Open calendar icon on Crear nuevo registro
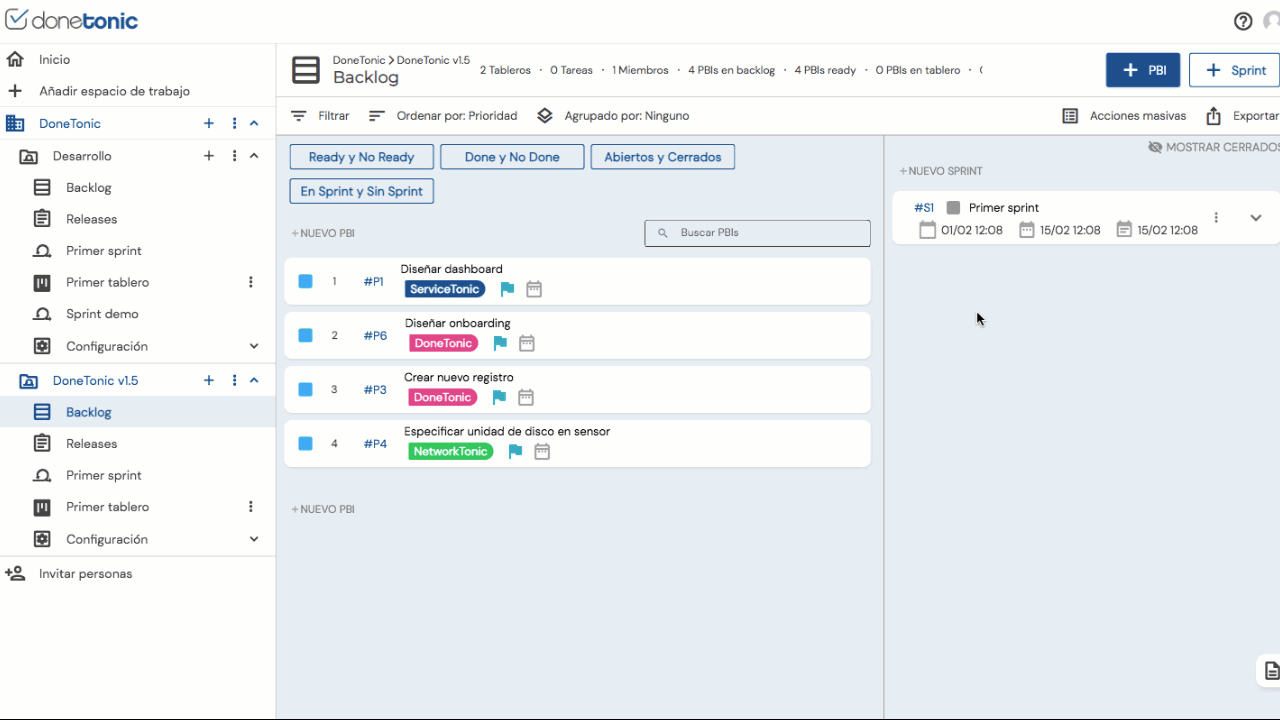1280x720 pixels. [526, 397]
